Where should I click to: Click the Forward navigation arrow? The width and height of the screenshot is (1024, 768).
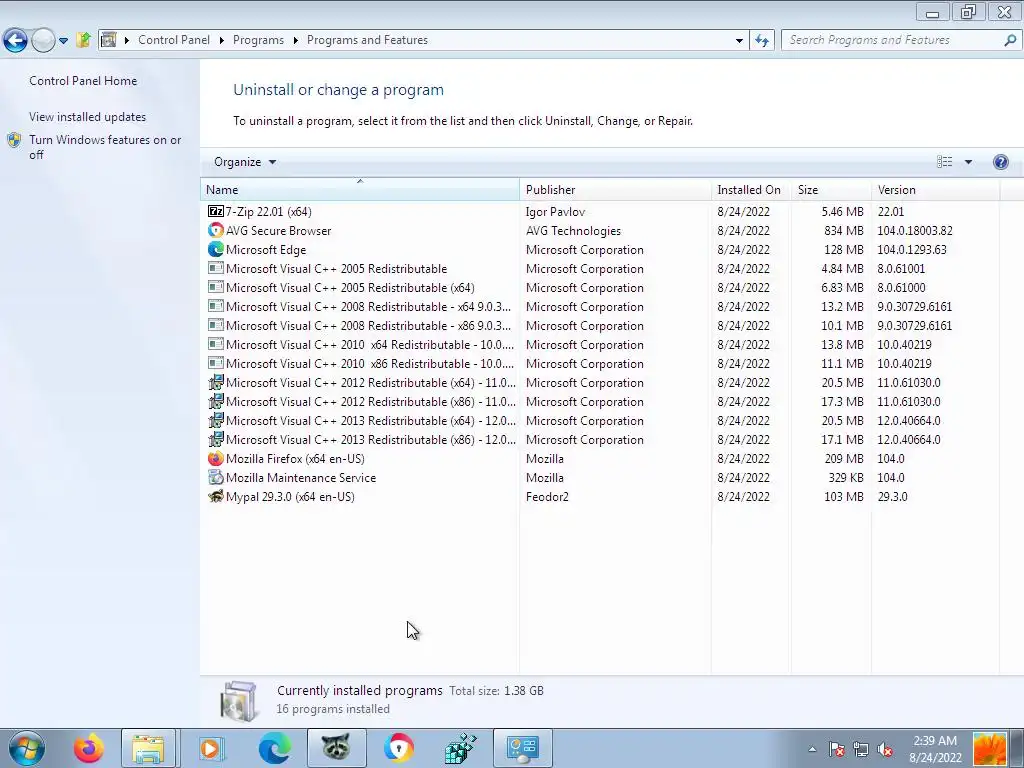pyautogui.click(x=43, y=40)
